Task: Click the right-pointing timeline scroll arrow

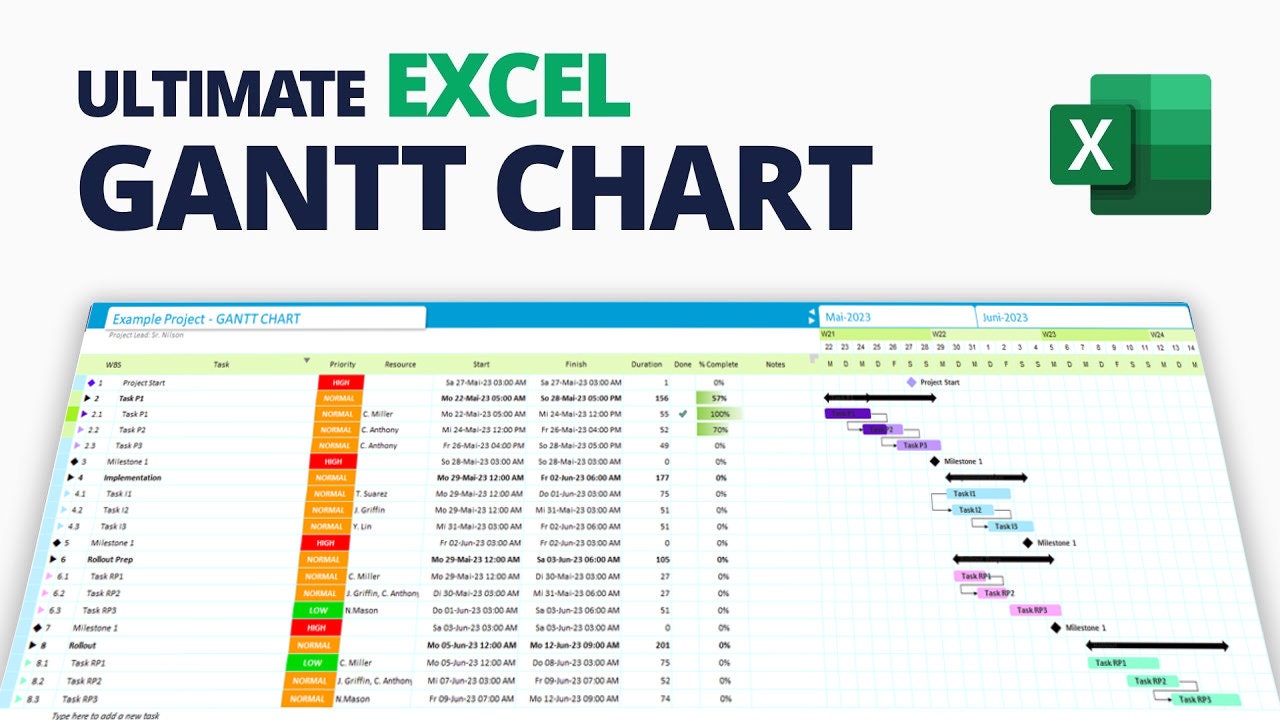Action: [x=811, y=321]
